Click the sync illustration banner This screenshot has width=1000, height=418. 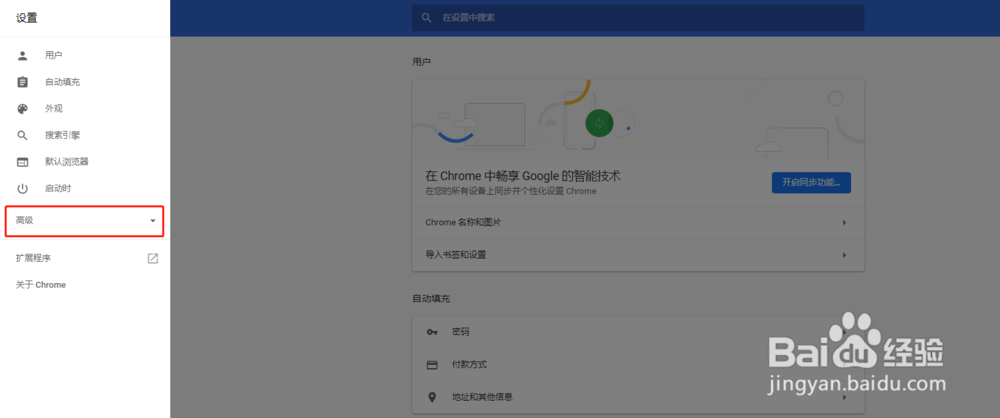[638, 119]
